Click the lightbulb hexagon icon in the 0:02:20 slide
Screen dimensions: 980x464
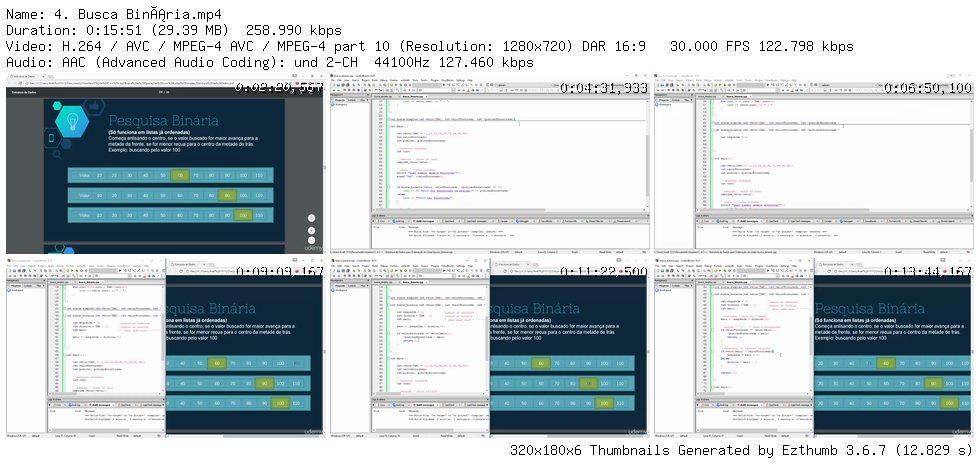pyautogui.click(x=72, y=121)
